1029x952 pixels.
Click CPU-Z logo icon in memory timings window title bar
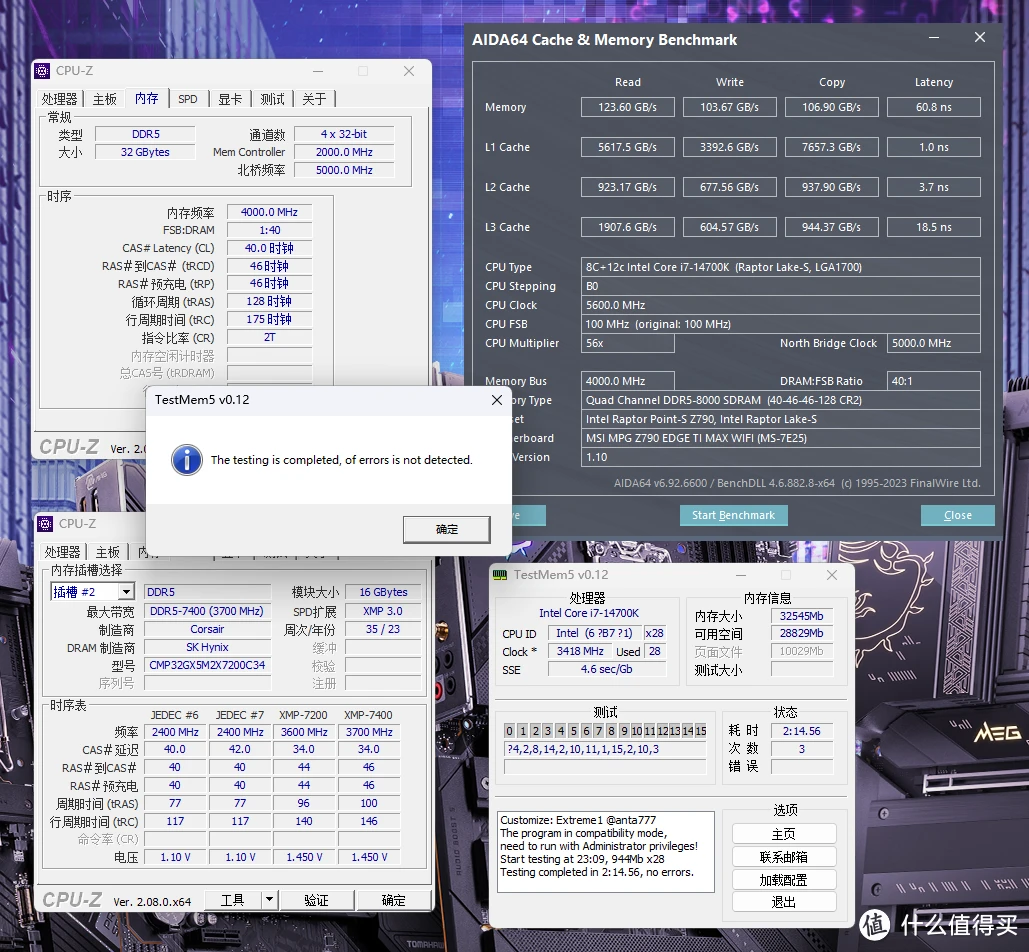[x=42, y=71]
